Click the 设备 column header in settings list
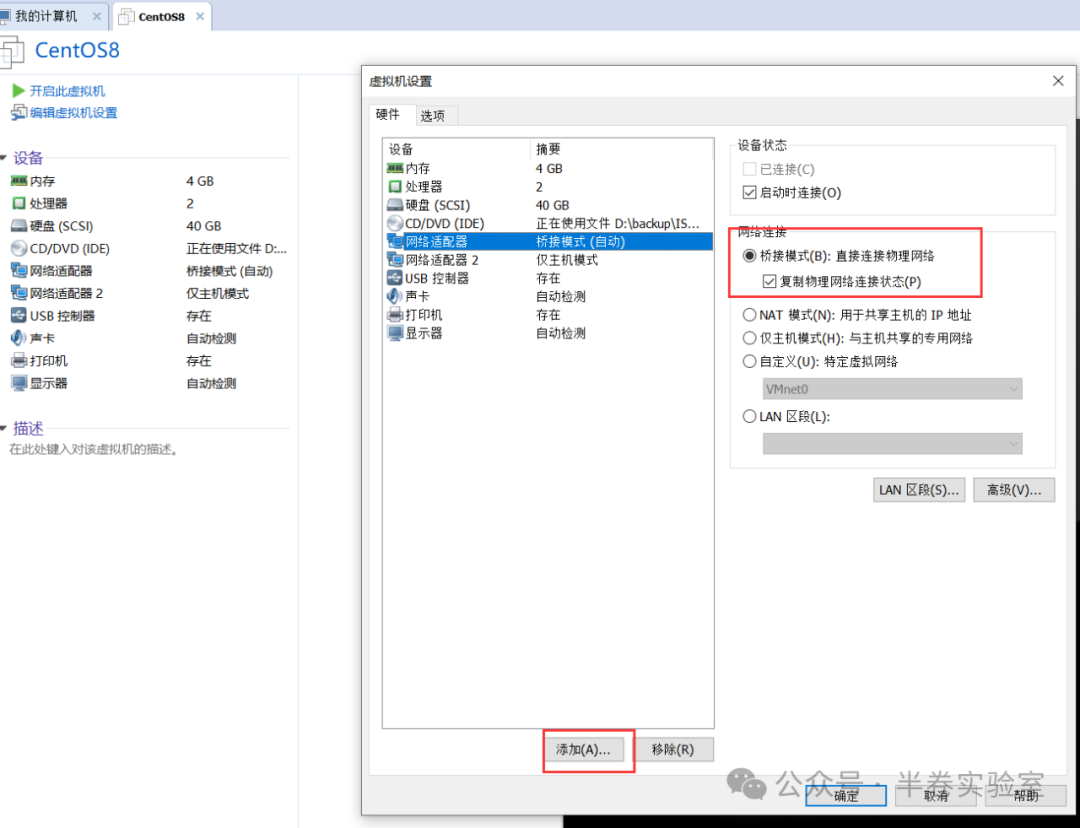This screenshot has height=828, width=1080. tap(457, 149)
